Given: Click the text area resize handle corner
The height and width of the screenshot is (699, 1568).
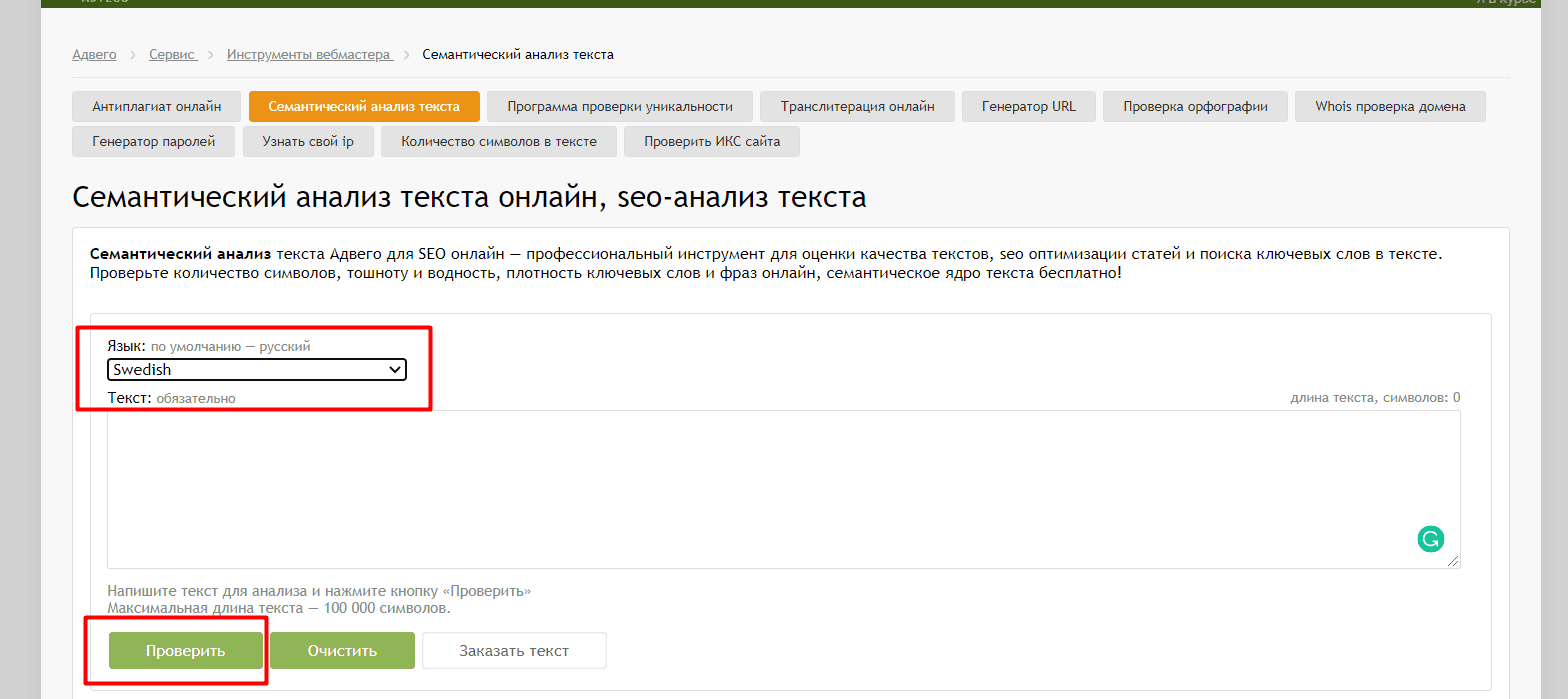Looking at the screenshot, I should pos(1453,562).
